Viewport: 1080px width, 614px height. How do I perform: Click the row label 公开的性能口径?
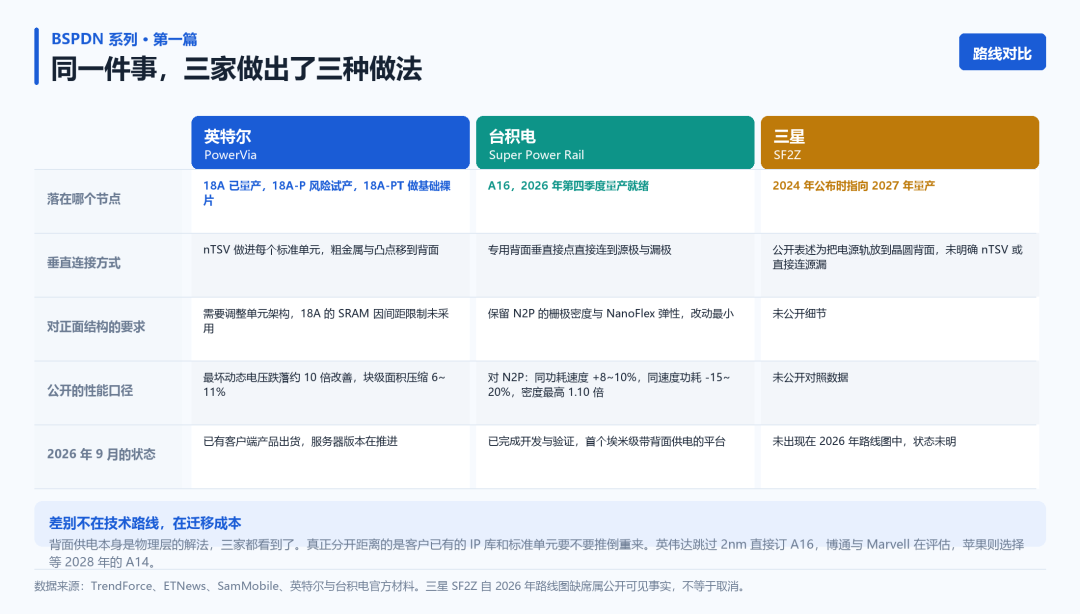[x=90, y=391]
